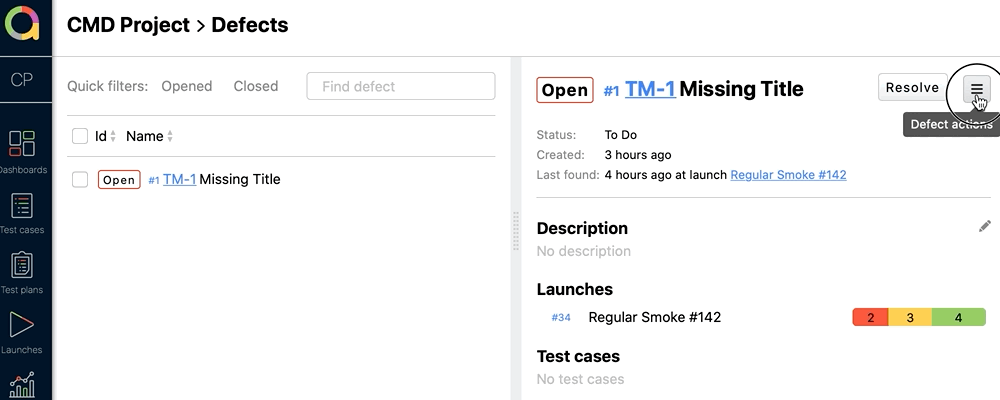
Task: Open the analytics chart icon in sidebar
Action: pos(22,385)
